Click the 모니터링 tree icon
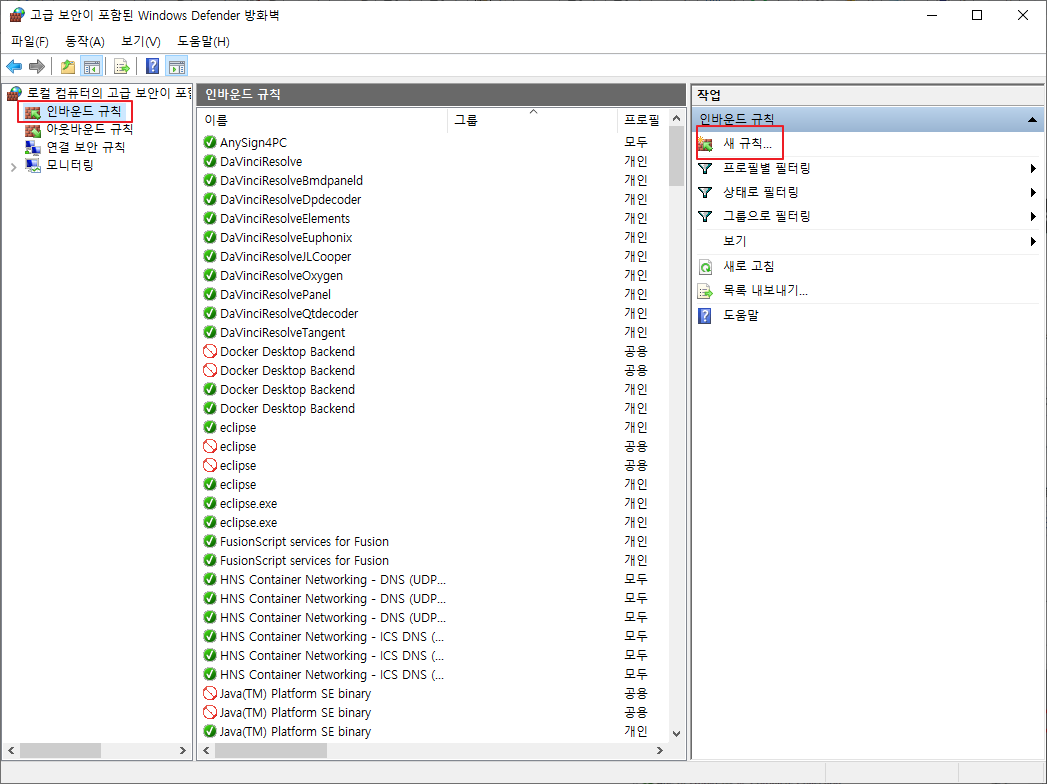Screen dimensions: 1047x784 click(33, 165)
